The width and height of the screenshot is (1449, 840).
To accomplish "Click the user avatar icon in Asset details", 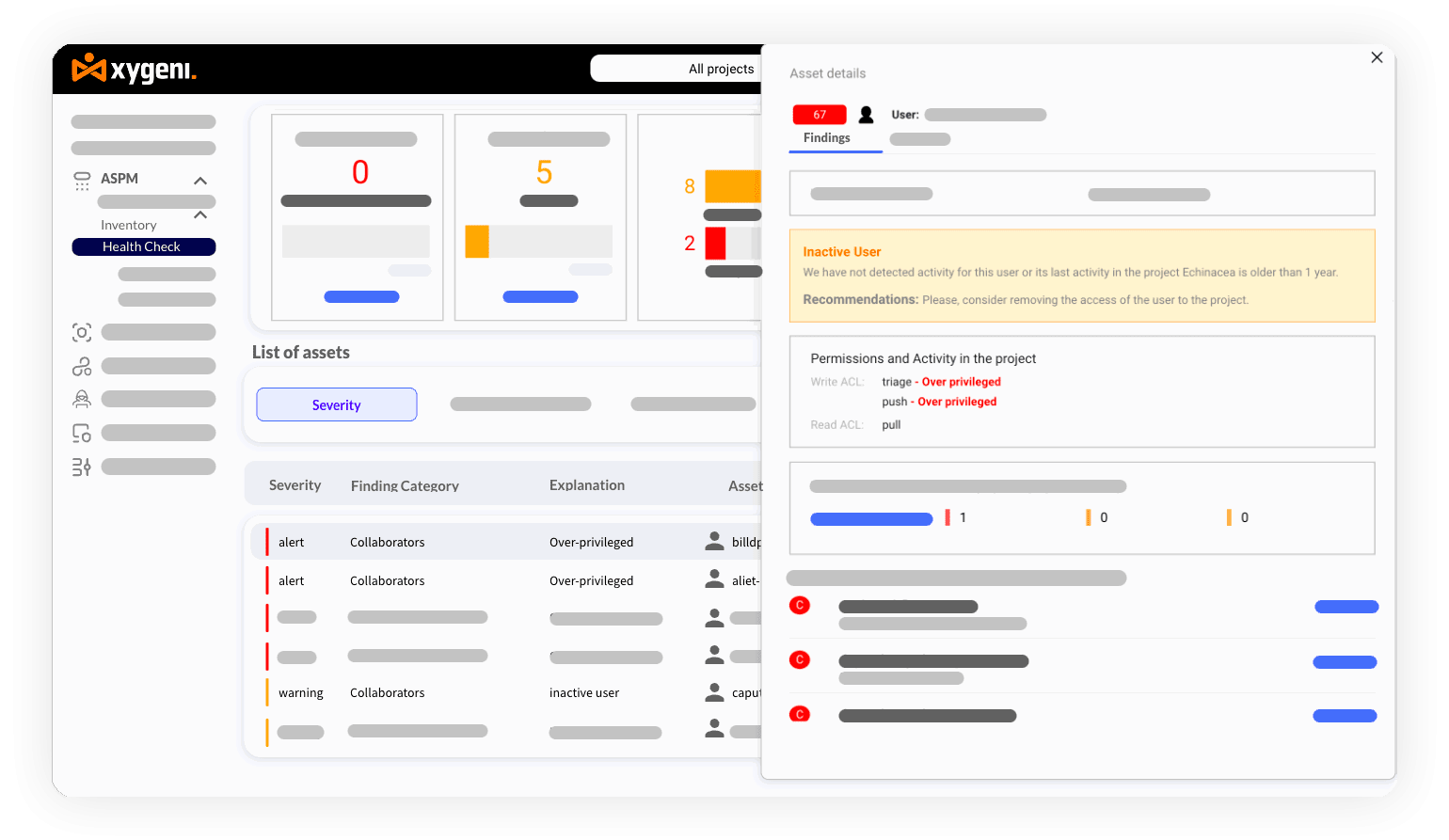I will (x=867, y=115).
